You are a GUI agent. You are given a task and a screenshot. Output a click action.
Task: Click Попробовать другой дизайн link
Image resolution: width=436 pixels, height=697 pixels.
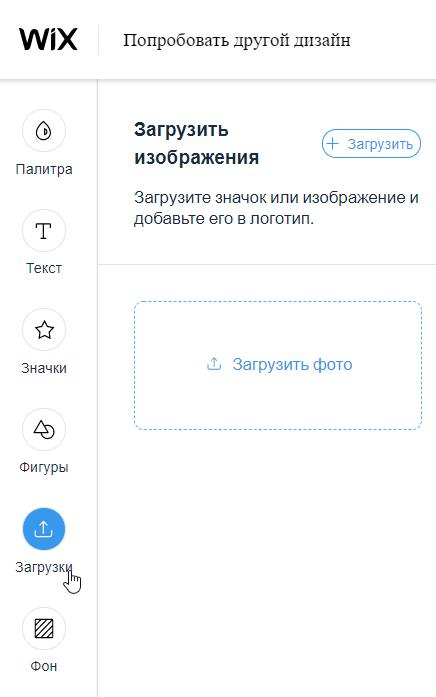click(237, 40)
